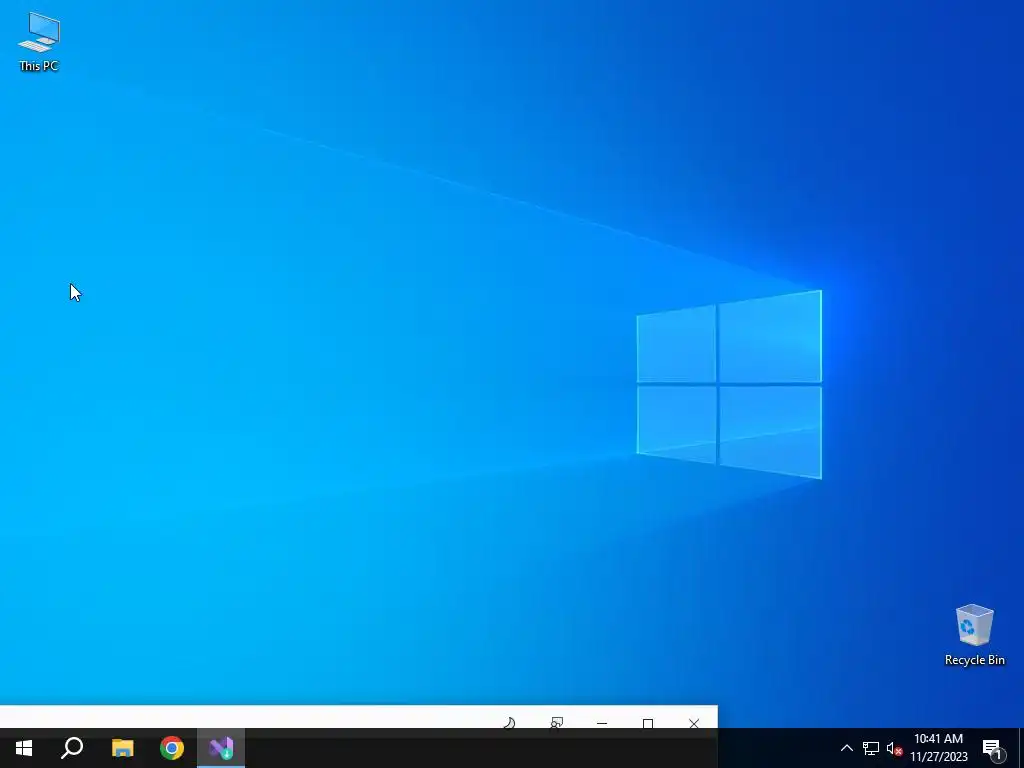
Task: Select the Recycle Bin desktop icon
Action: point(974,635)
